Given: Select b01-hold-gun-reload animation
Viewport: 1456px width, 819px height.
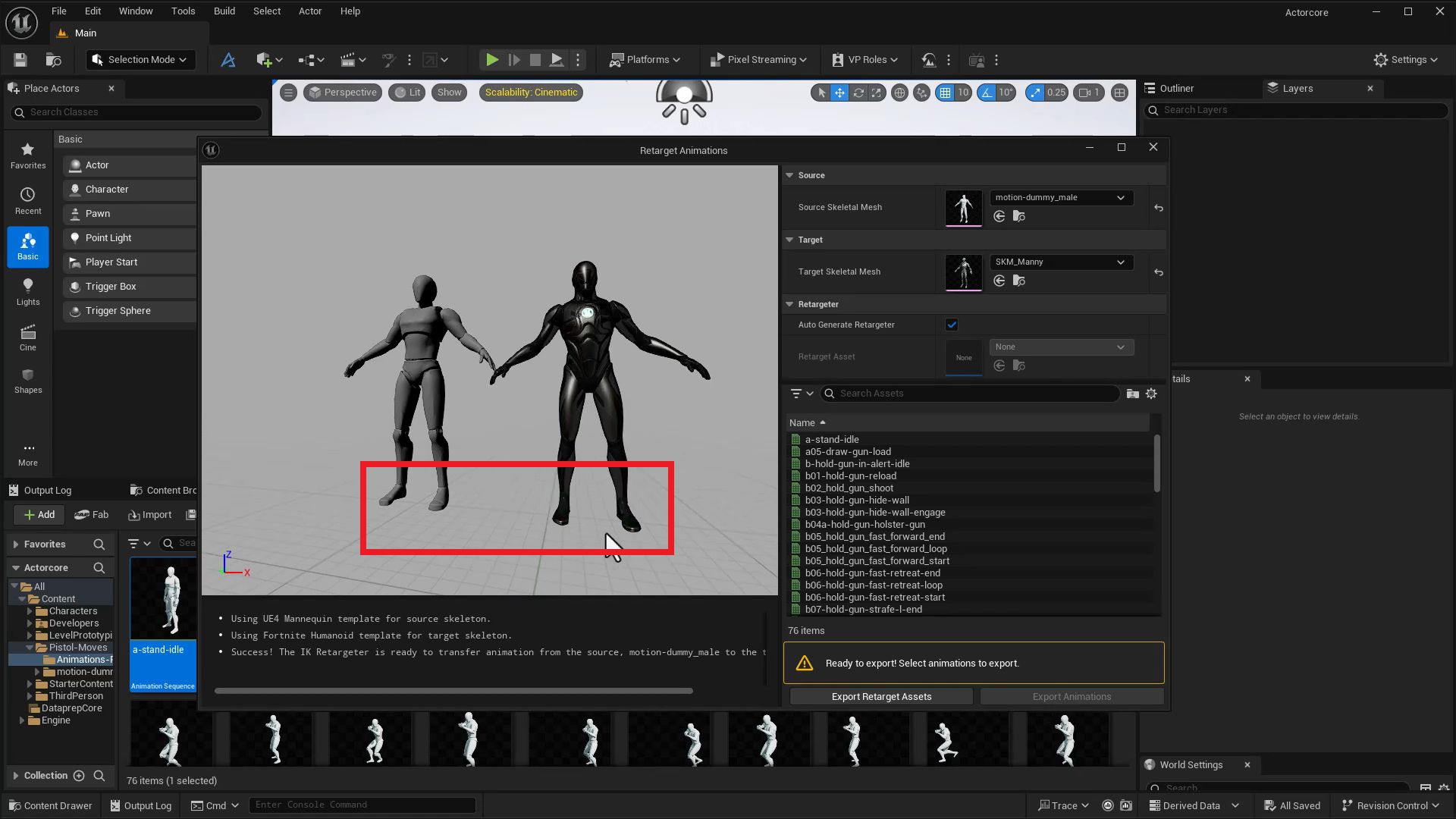Looking at the screenshot, I should tap(850, 476).
